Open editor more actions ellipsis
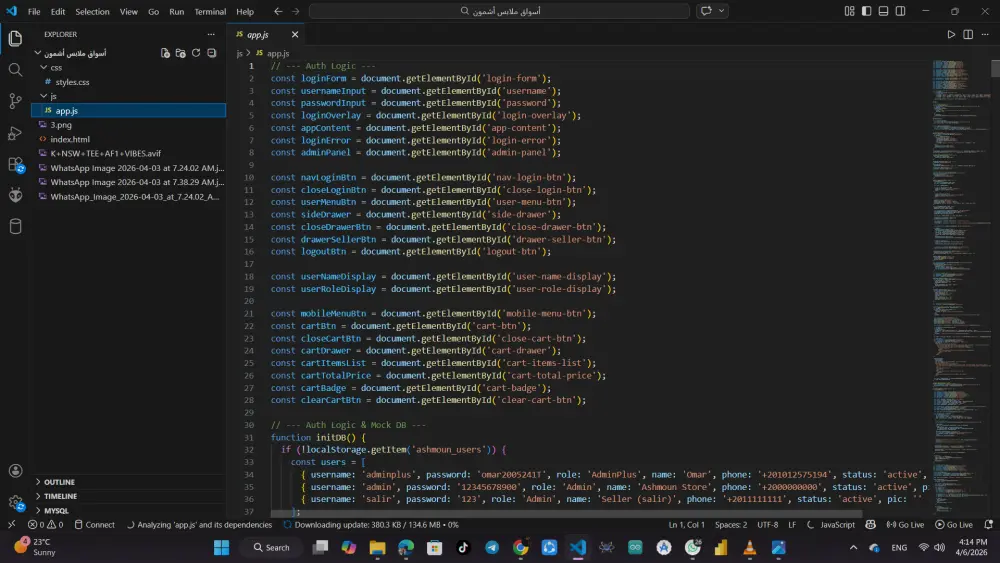 985,34
